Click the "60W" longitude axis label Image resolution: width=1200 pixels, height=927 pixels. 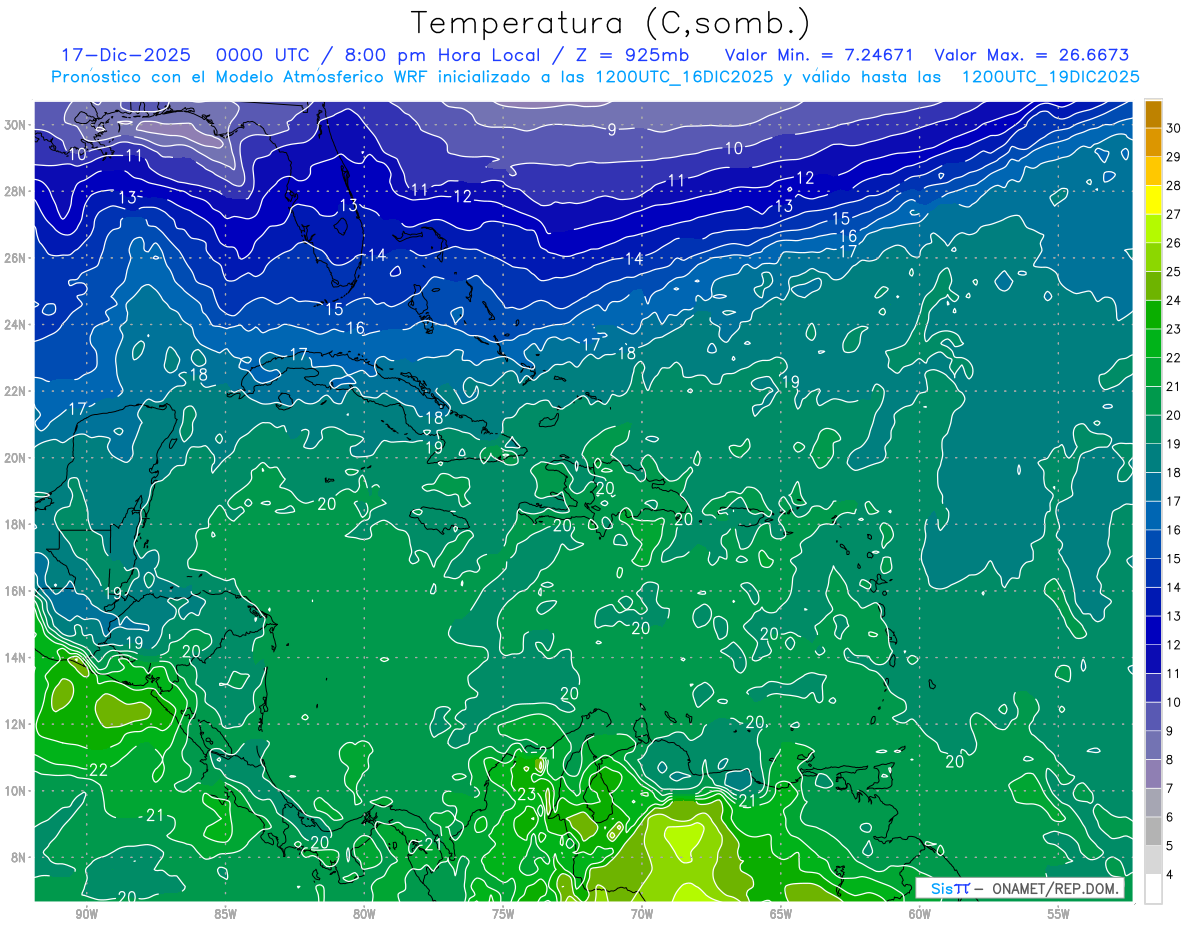pyautogui.click(x=920, y=914)
